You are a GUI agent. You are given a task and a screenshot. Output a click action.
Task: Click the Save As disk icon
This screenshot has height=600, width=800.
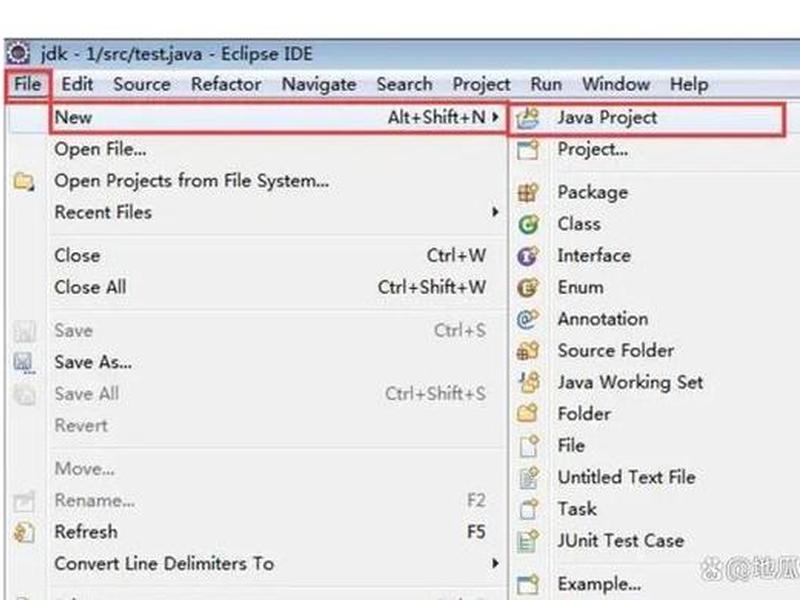coord(24,363)
